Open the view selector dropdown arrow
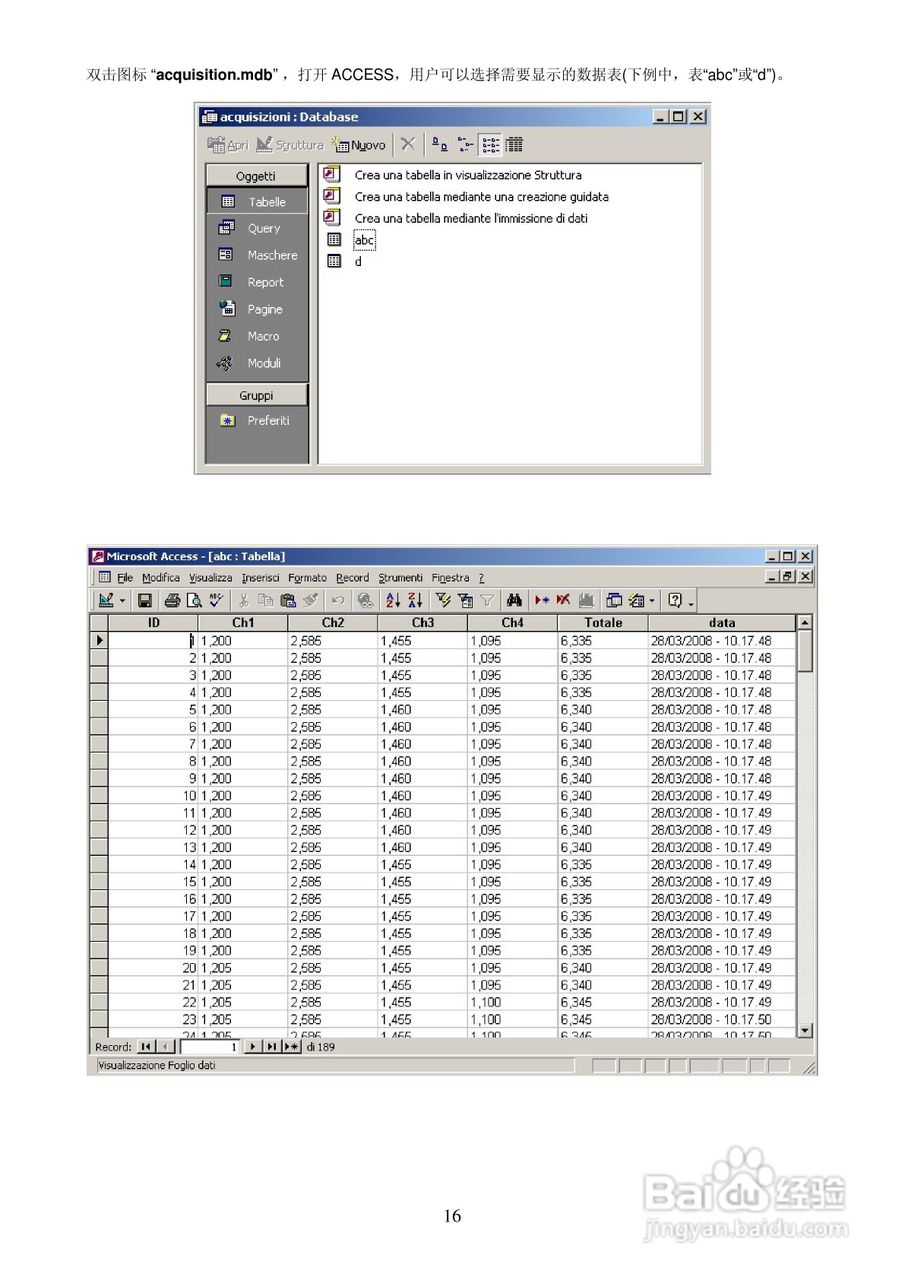Image resolution: width=905 pixels, height=1280 pixels. pyautogui.click(x=122, y=600)
